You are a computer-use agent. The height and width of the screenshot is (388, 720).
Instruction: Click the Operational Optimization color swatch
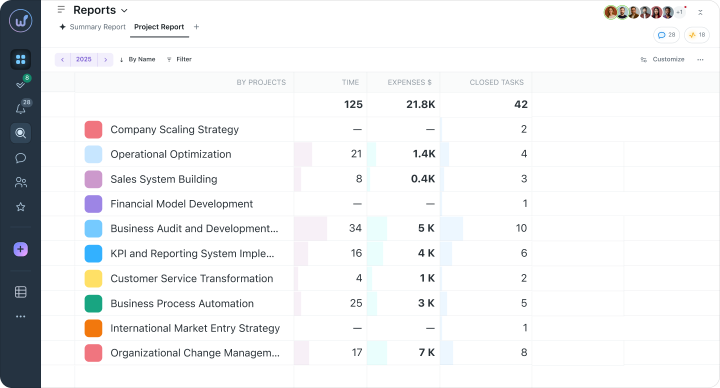[x=93, y=154]
